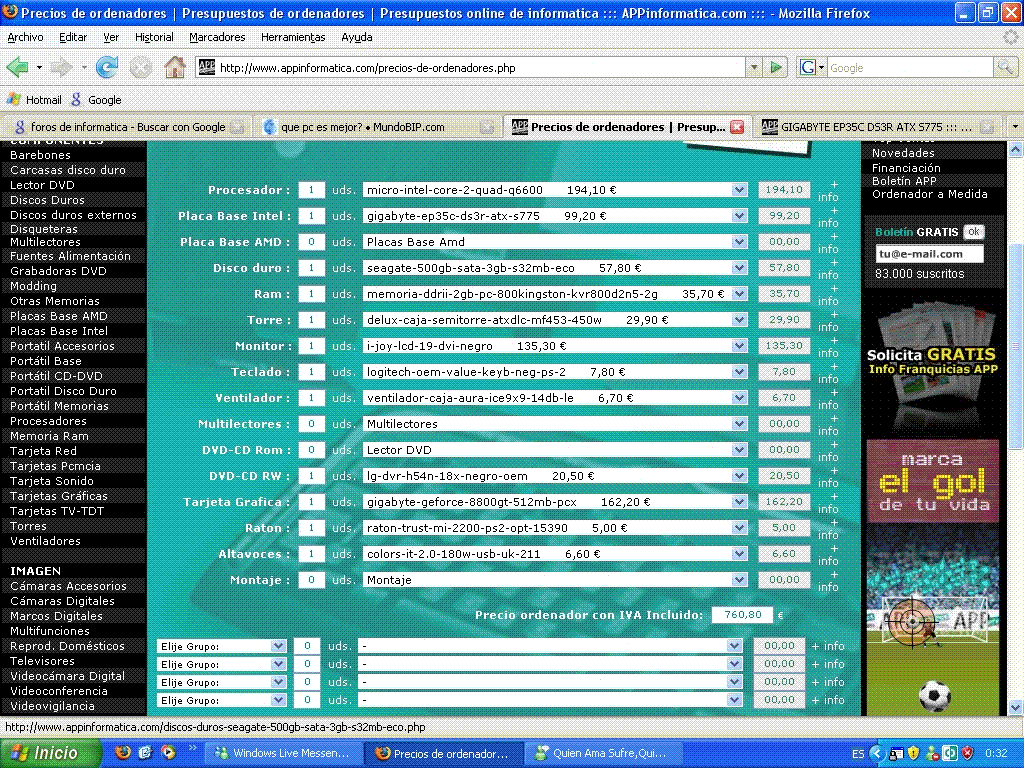1024x768 pixels.
Task: Click the Forward arrow button
Action: pos(61,67)
